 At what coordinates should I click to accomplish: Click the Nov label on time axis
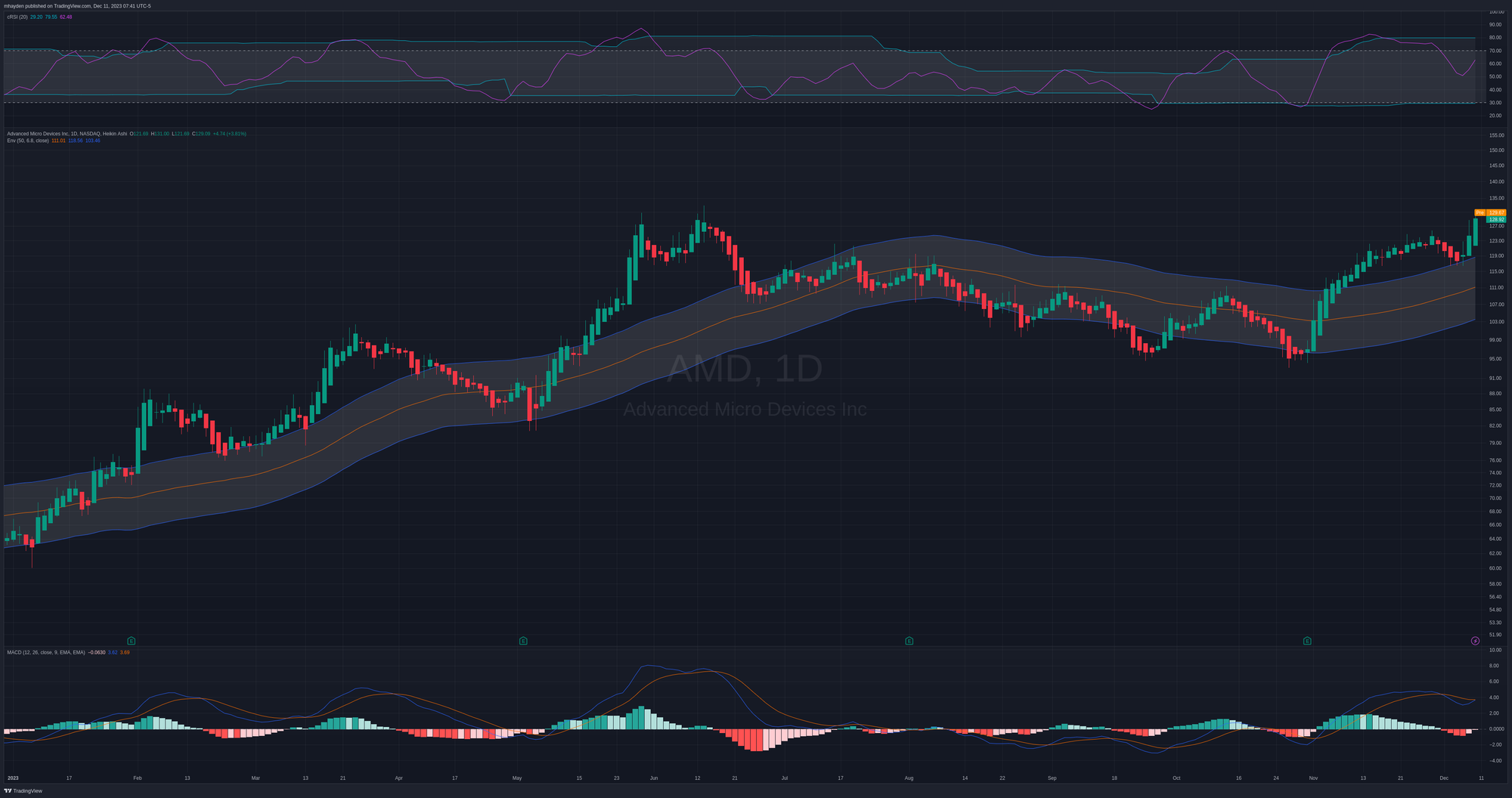(x=1313, y=778)
